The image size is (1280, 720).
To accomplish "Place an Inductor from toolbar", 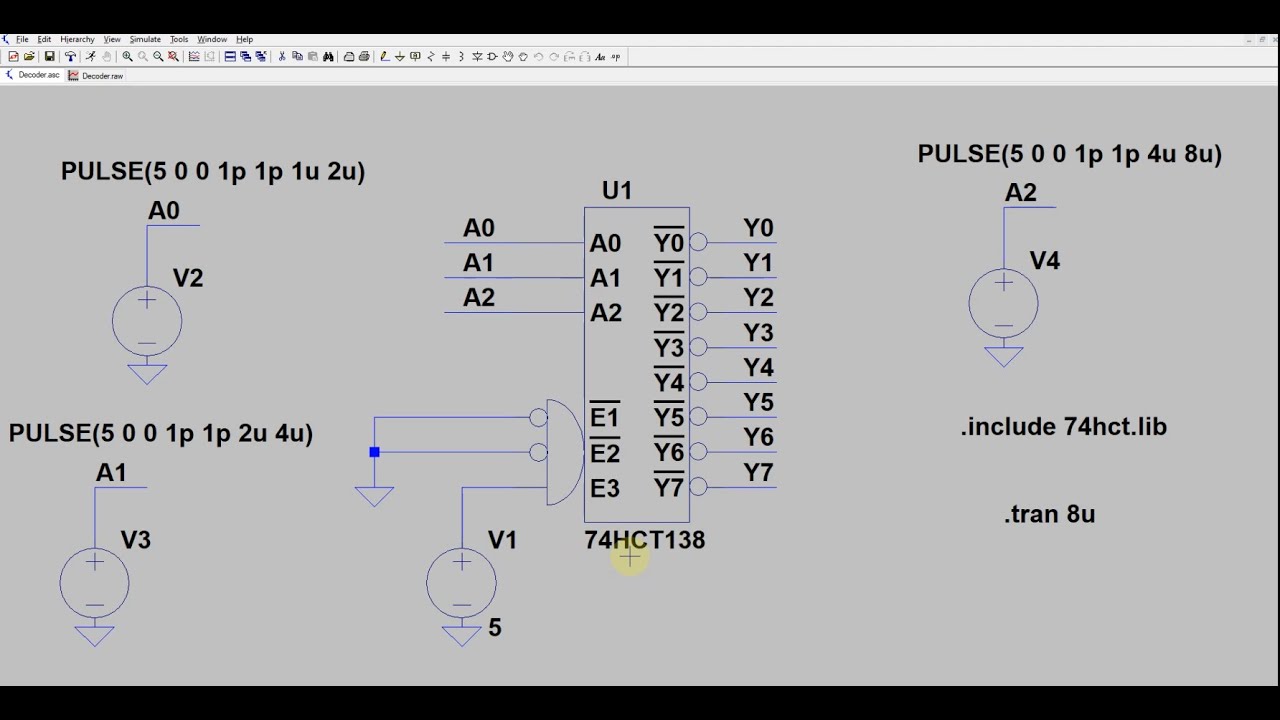I will (x=461, y=57).
